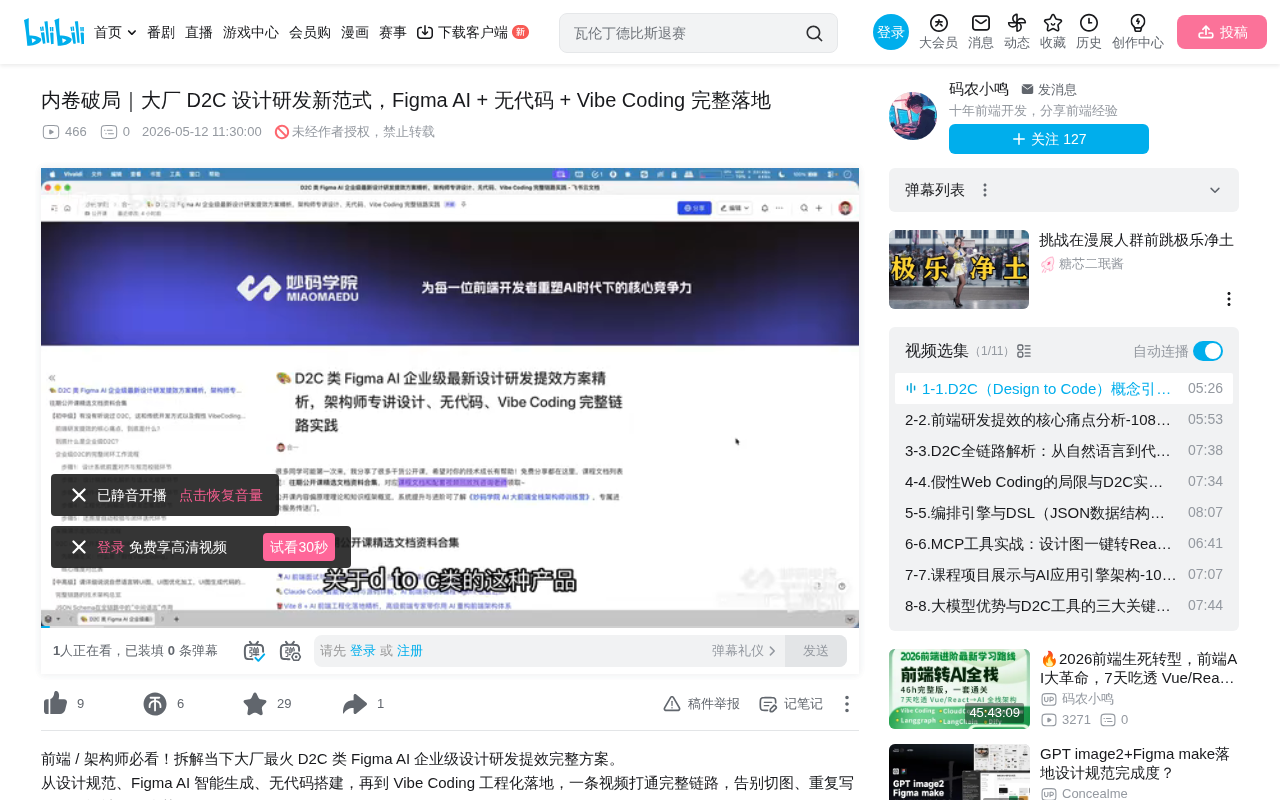Open the 首页 dropdown in navigation
The height and width of the screenshot is (800, 1280).
coord(115,32)
